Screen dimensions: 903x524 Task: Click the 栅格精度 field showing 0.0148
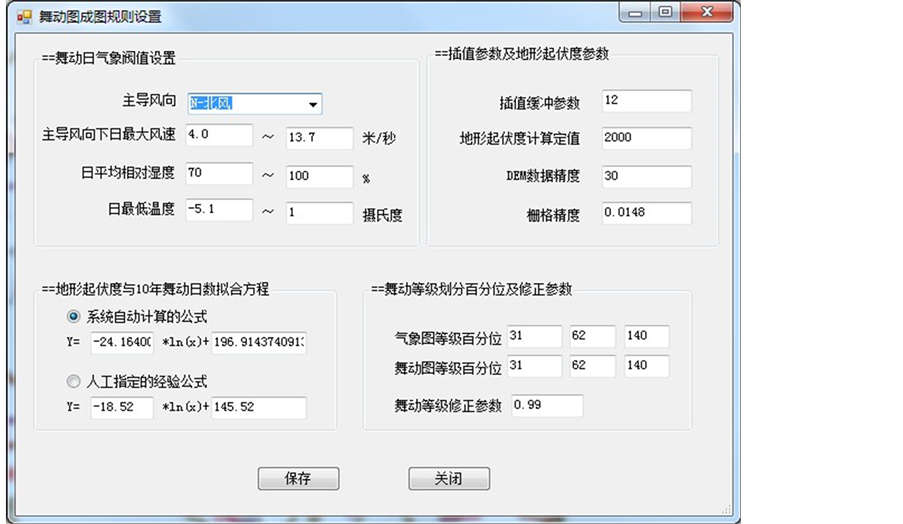[x=646, y=213]
